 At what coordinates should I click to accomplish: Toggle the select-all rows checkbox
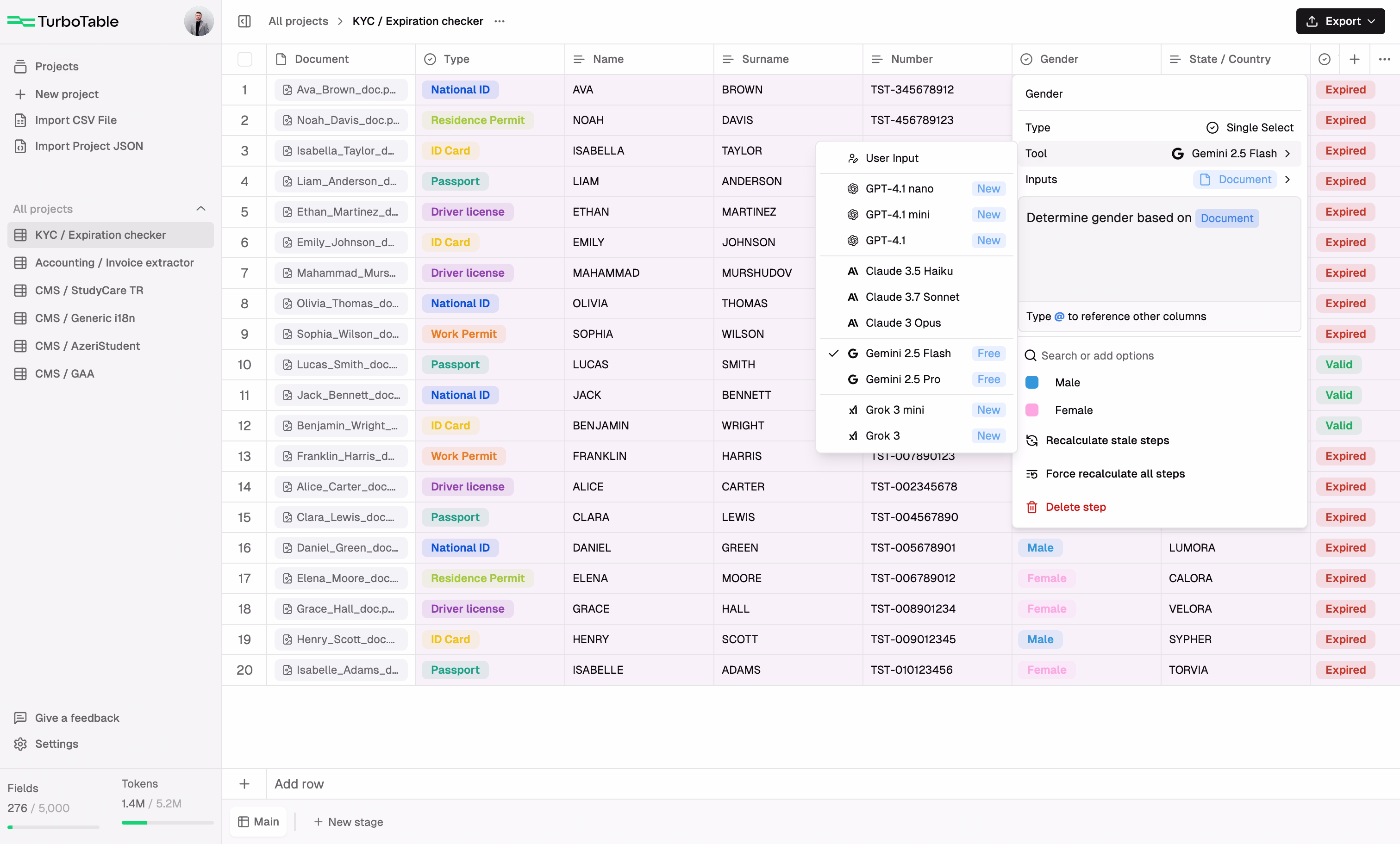(x=244, y=59)
